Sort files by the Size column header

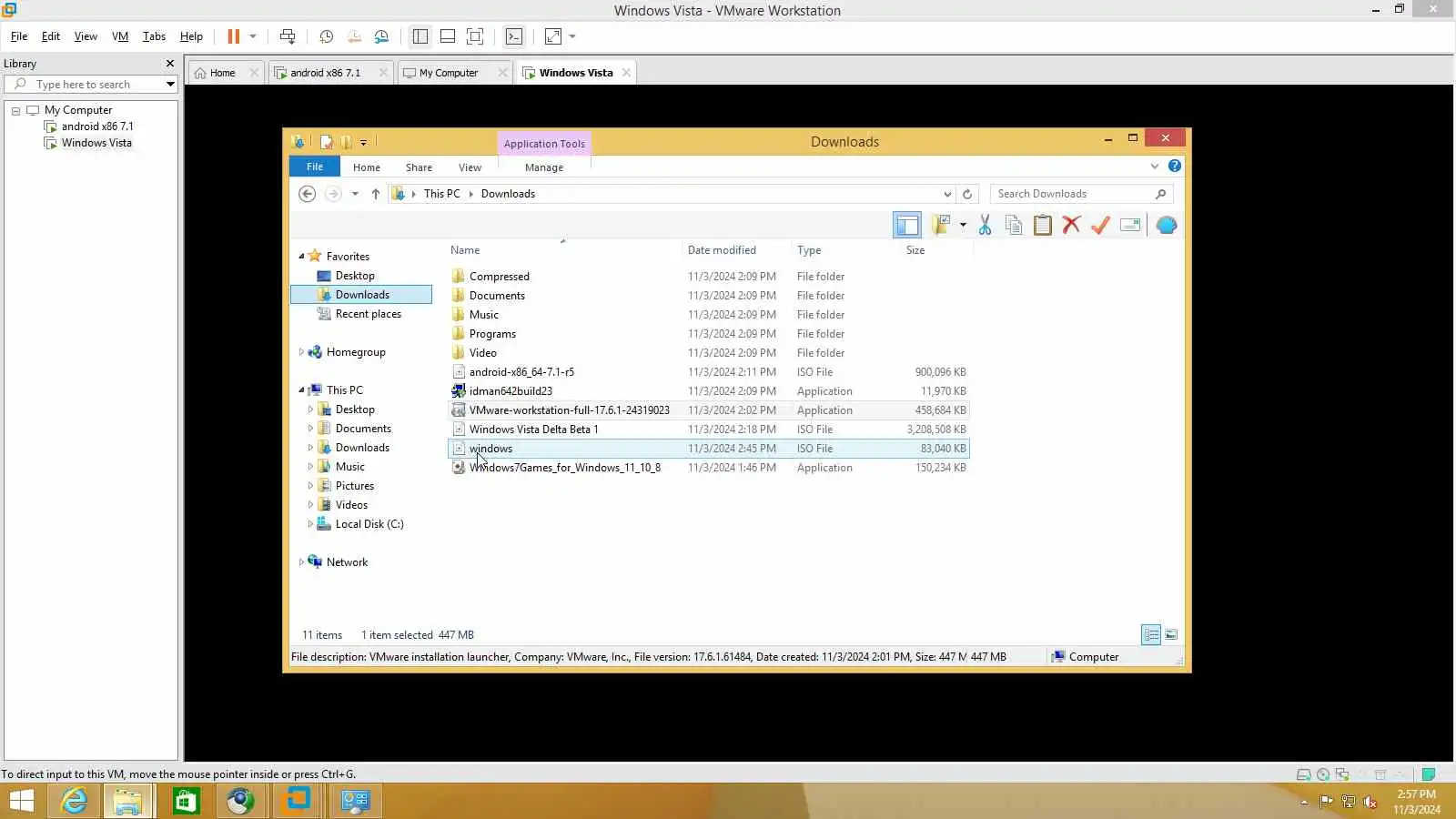(915, 250)
